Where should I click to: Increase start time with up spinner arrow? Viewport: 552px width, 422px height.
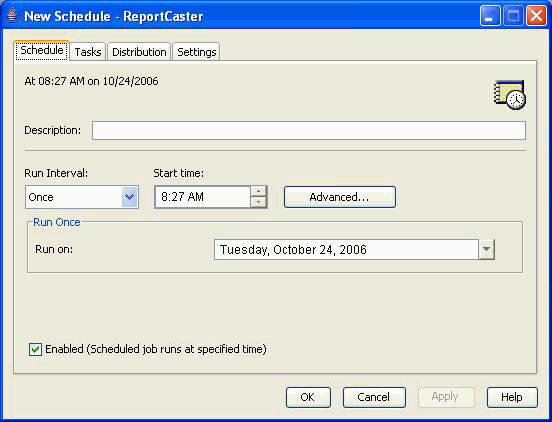[259, 191]
